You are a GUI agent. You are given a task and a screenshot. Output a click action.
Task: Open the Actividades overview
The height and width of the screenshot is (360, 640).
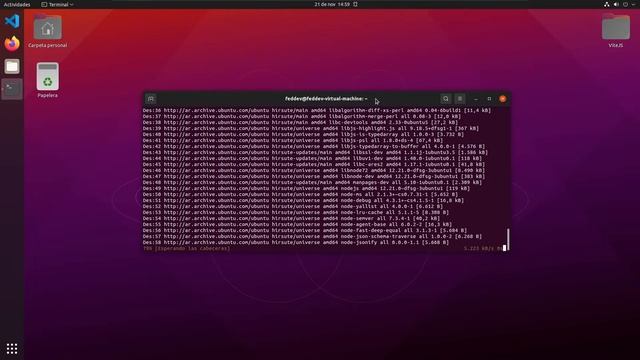(17, 4)
